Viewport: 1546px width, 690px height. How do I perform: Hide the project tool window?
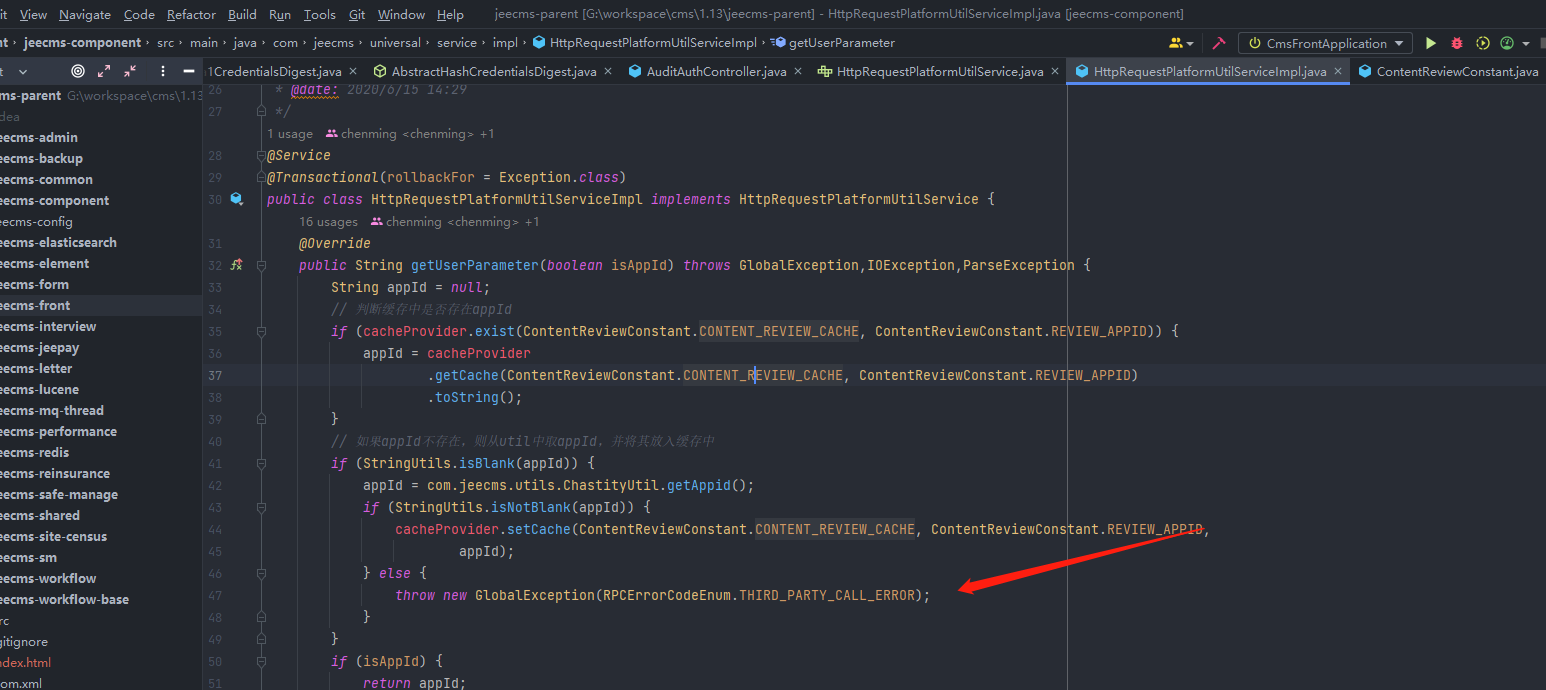188,71
